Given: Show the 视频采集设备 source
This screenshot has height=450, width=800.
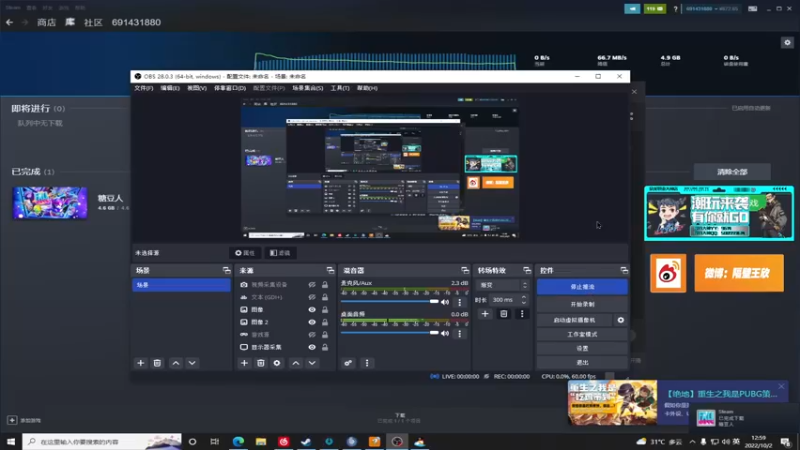Looking at the screenshot, I should pos(312,285).
